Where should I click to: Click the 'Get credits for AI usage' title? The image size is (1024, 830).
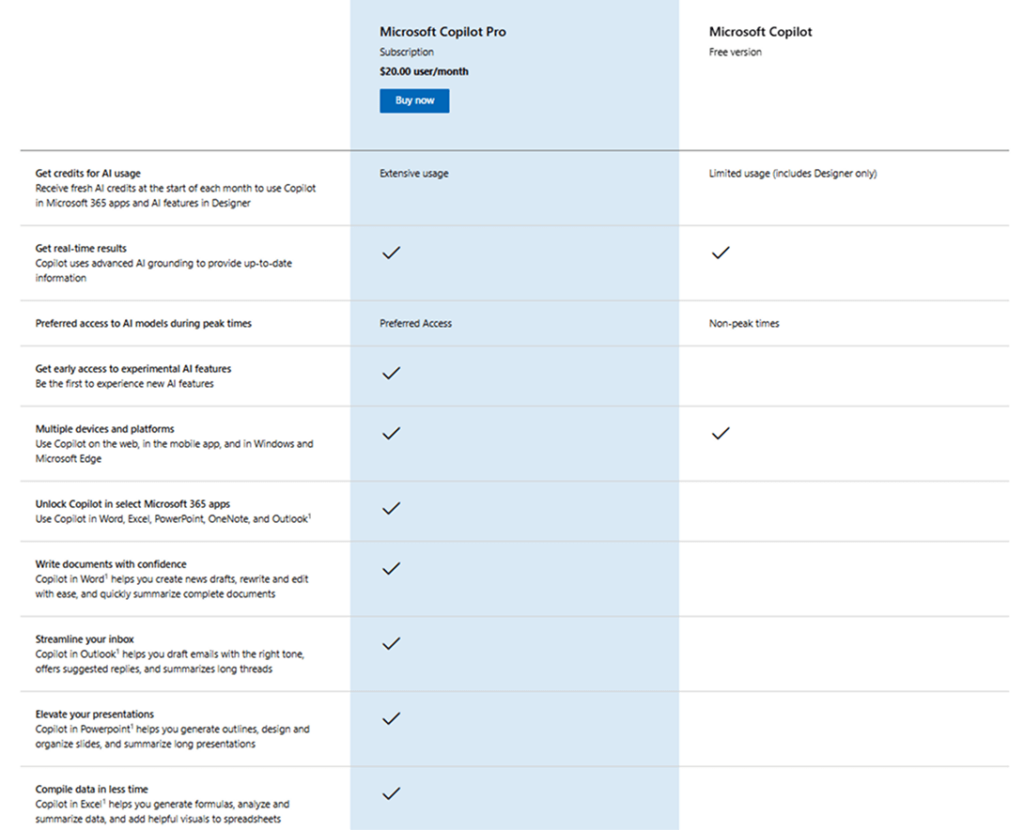pyautogui.click(x=88, y=173)
